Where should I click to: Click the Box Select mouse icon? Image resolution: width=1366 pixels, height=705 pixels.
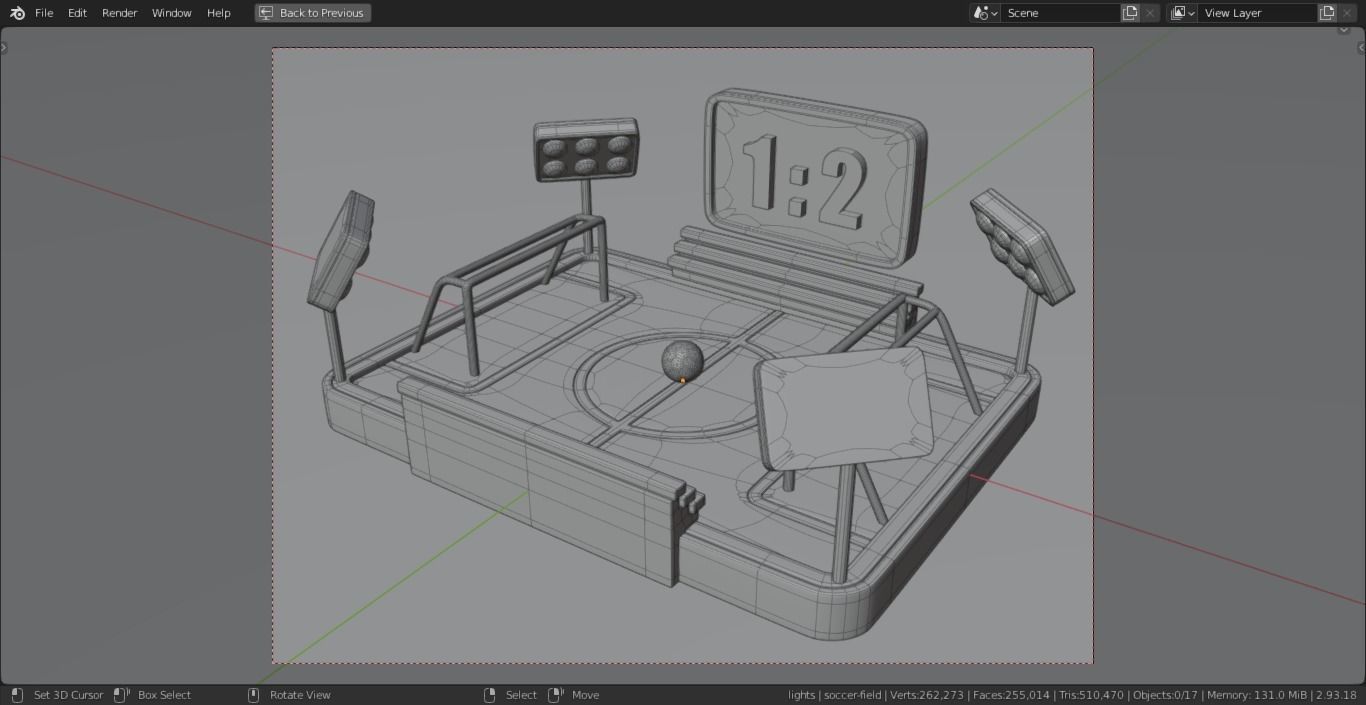[x=121, y=695]
